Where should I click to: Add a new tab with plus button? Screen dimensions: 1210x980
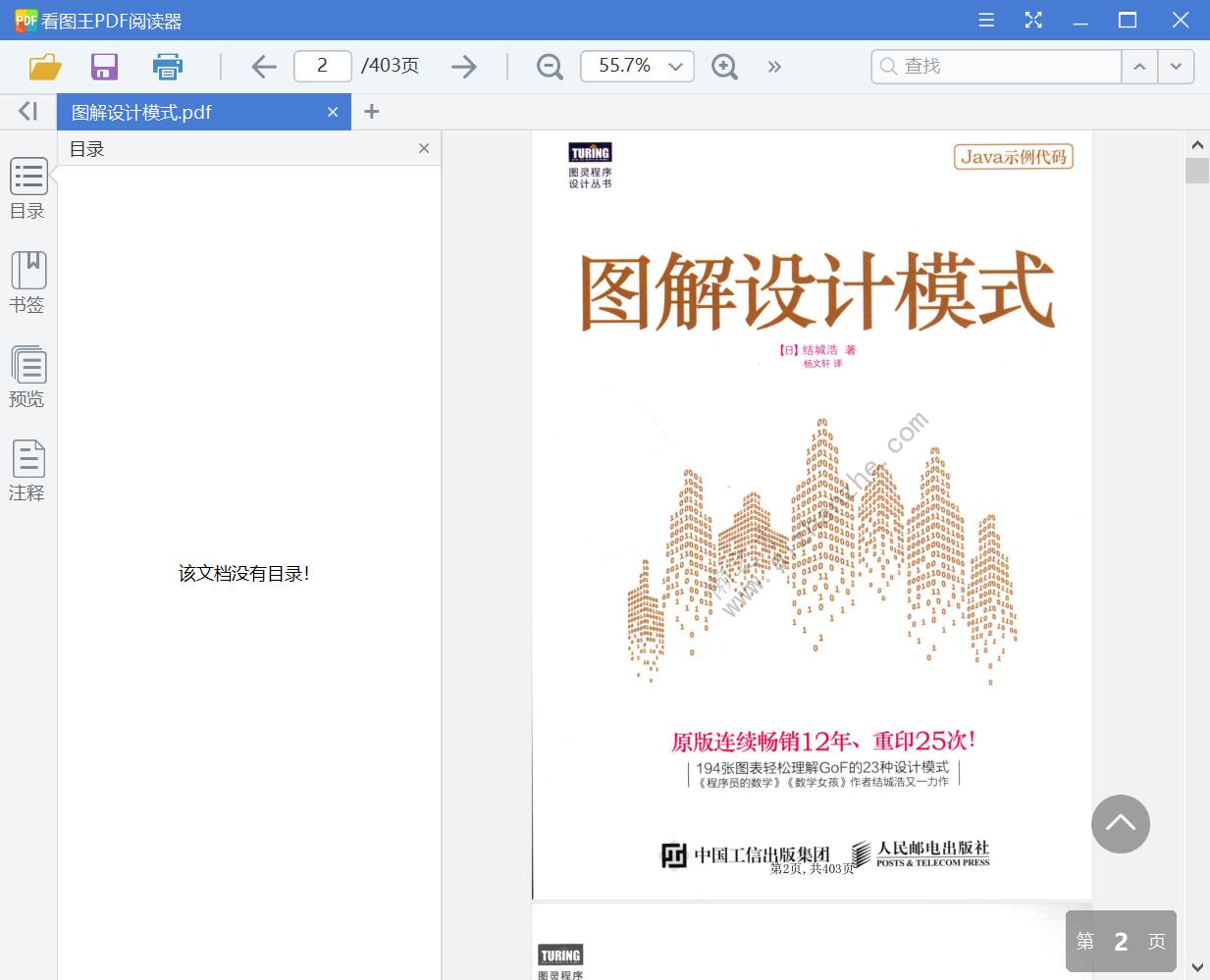(x=371, y=112)
